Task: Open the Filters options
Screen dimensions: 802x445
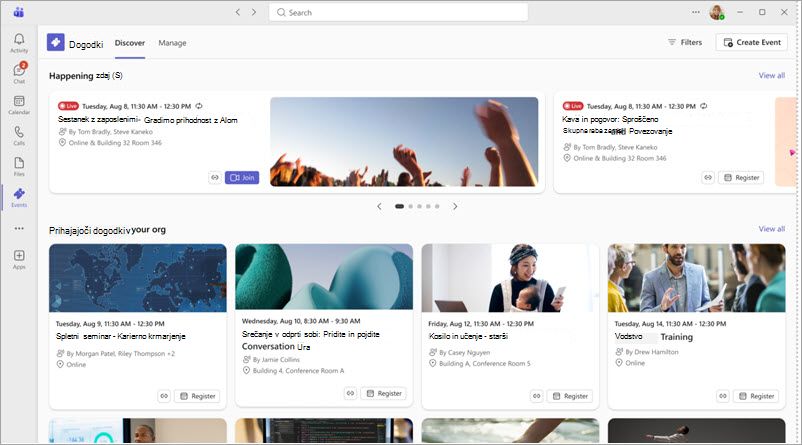Action: pos(685,42)
